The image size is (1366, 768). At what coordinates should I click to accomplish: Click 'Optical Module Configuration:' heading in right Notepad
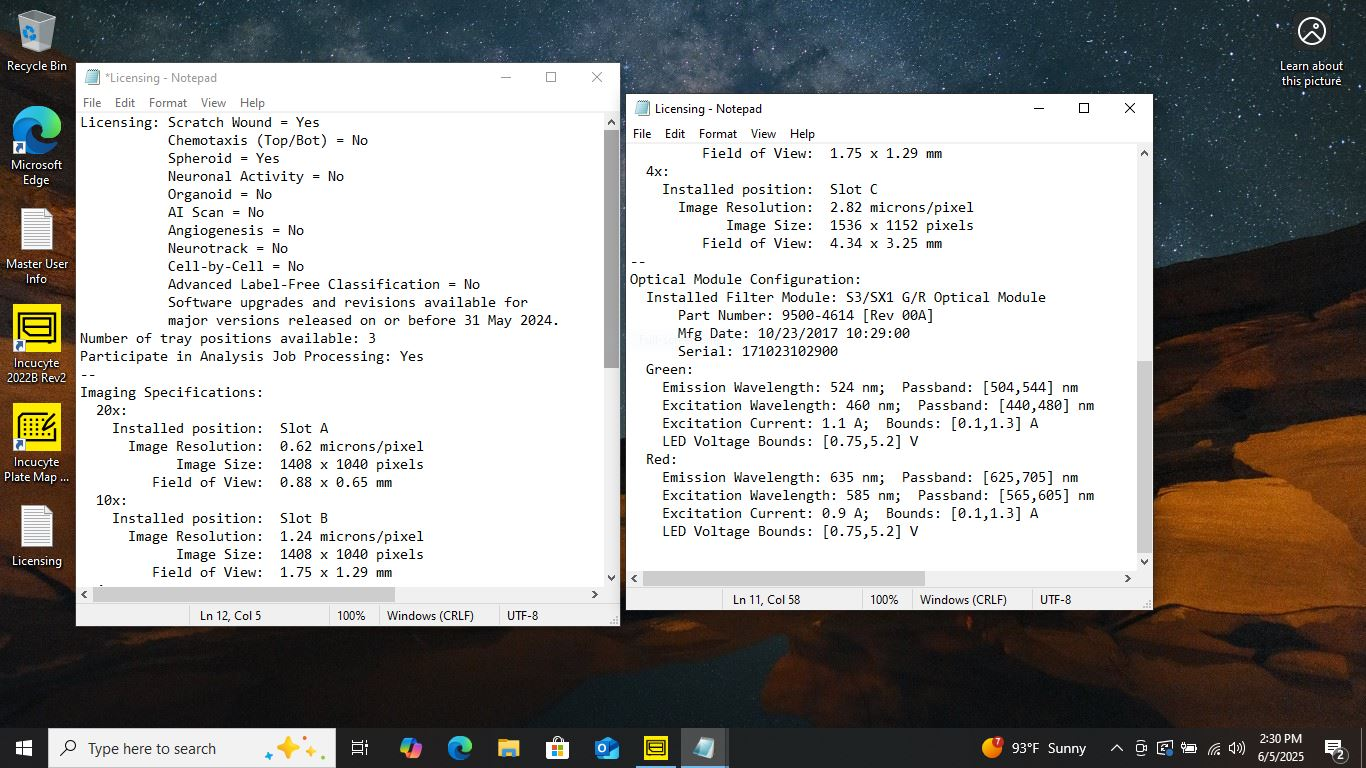click(746, 280)
